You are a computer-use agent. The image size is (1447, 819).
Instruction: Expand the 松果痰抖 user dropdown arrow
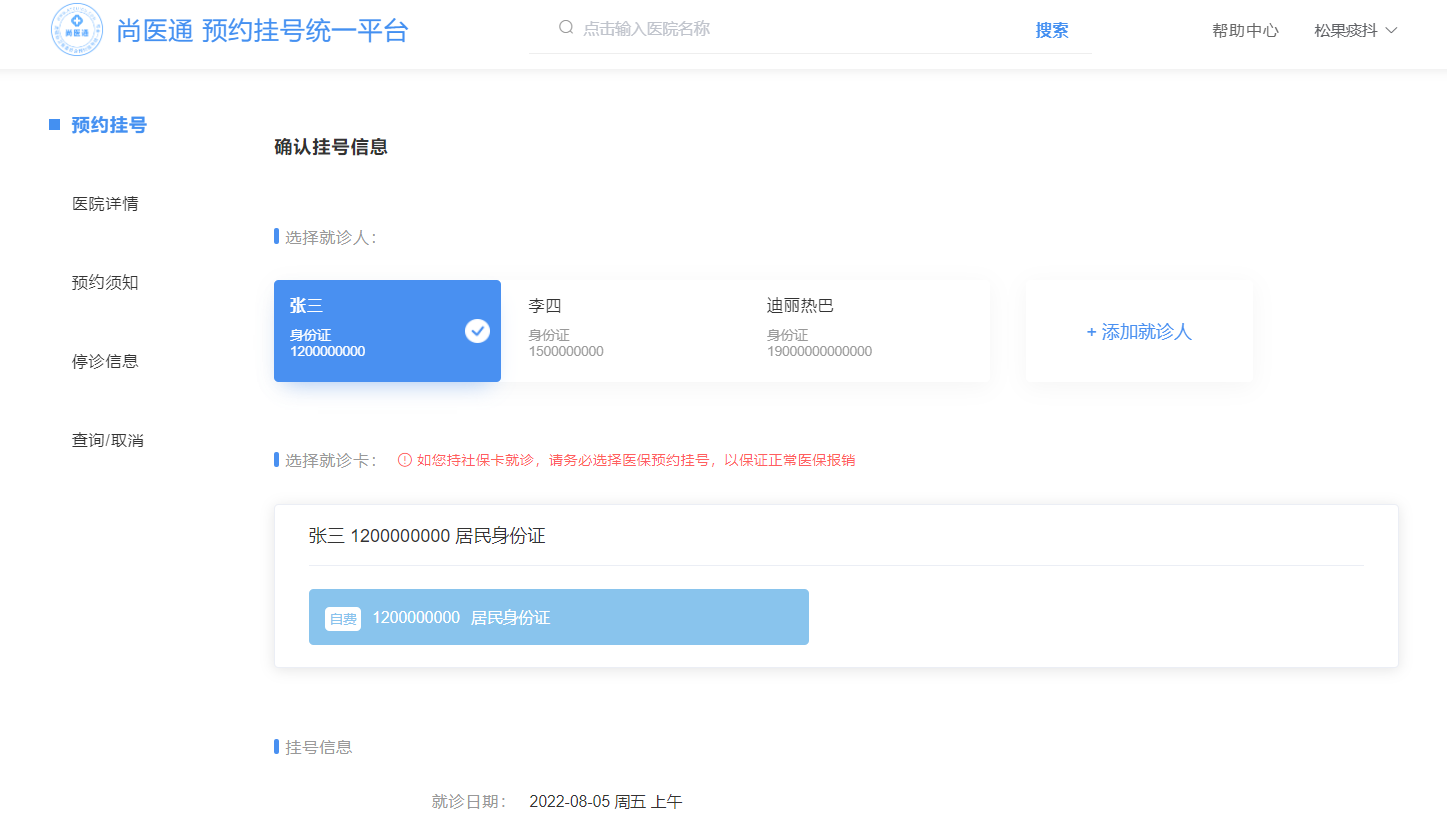coord(1391,30)
